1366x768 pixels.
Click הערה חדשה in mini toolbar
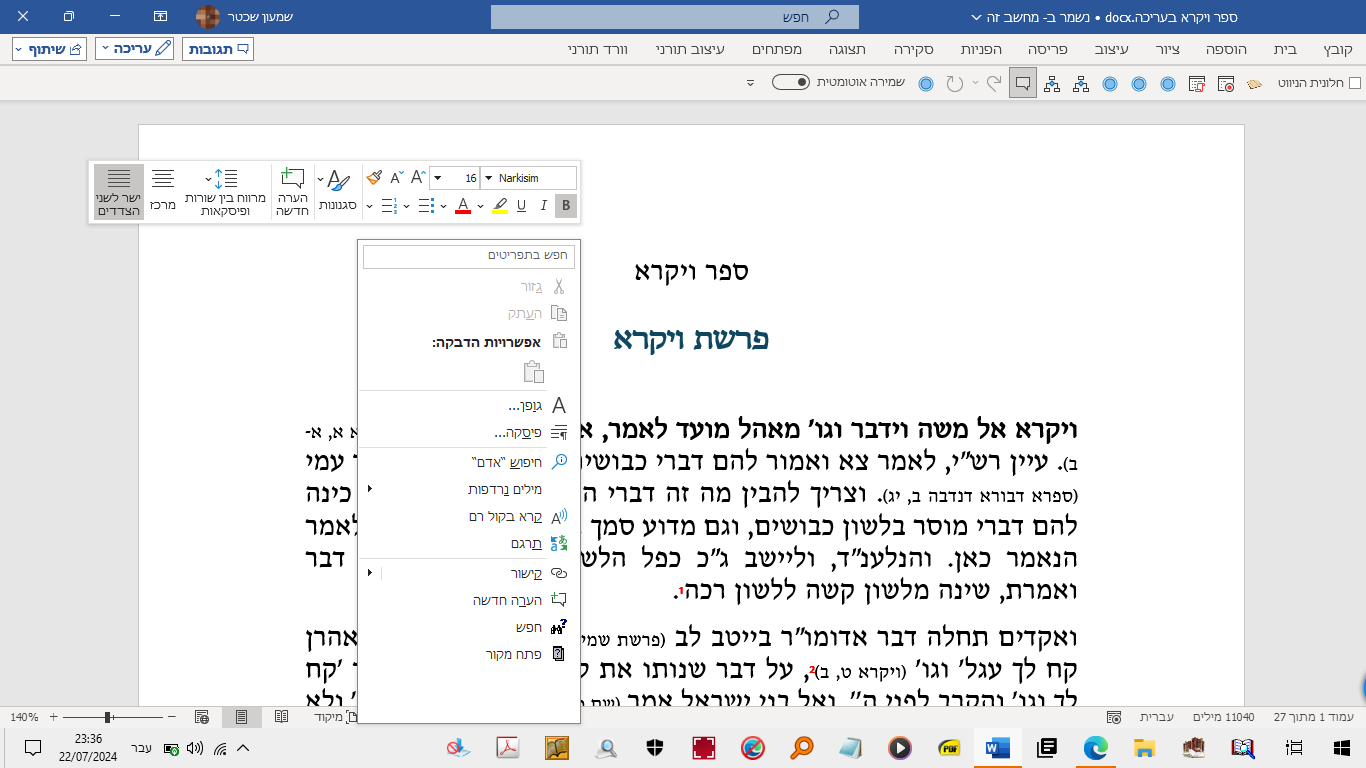pos(291,192)
